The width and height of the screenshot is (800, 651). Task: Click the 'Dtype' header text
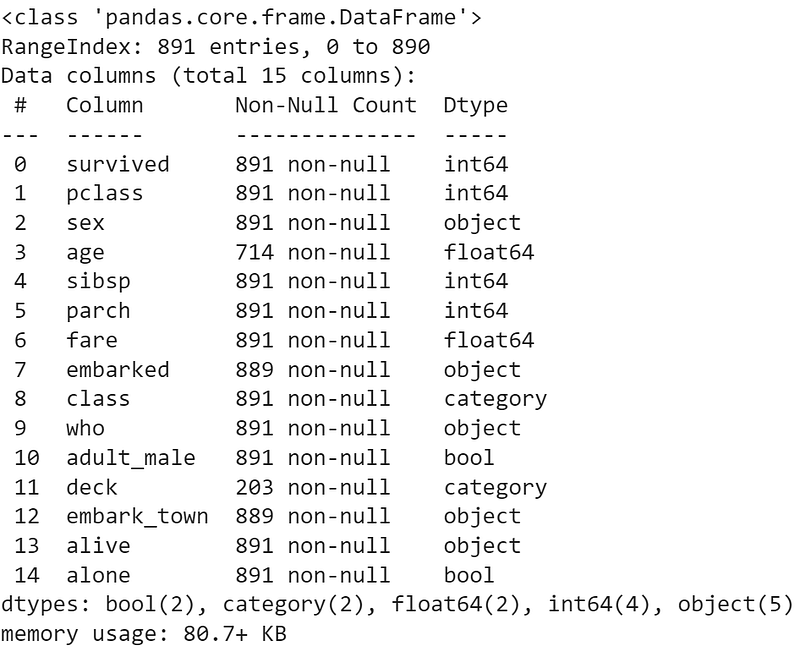(x=476, y=106)
